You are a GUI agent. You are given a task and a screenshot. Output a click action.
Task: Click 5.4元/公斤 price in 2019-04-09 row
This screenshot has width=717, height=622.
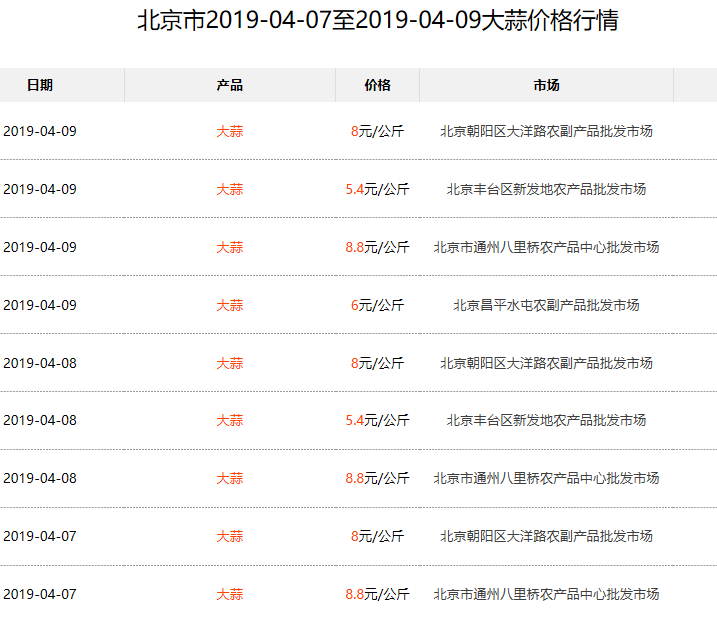(377, 189)
